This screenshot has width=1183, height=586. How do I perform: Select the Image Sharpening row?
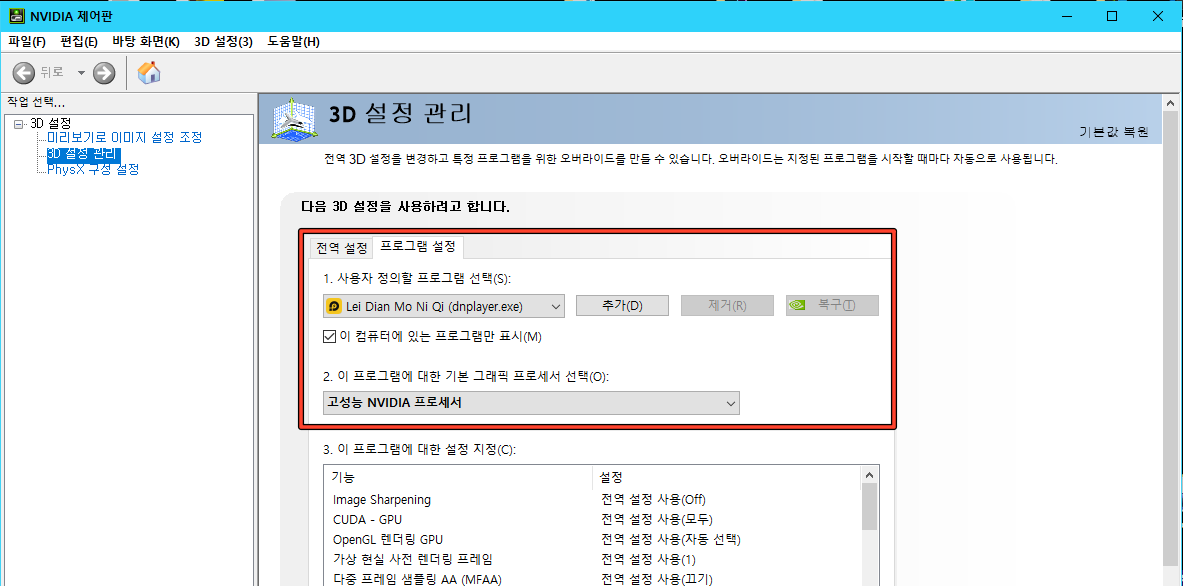click(592, 499)
